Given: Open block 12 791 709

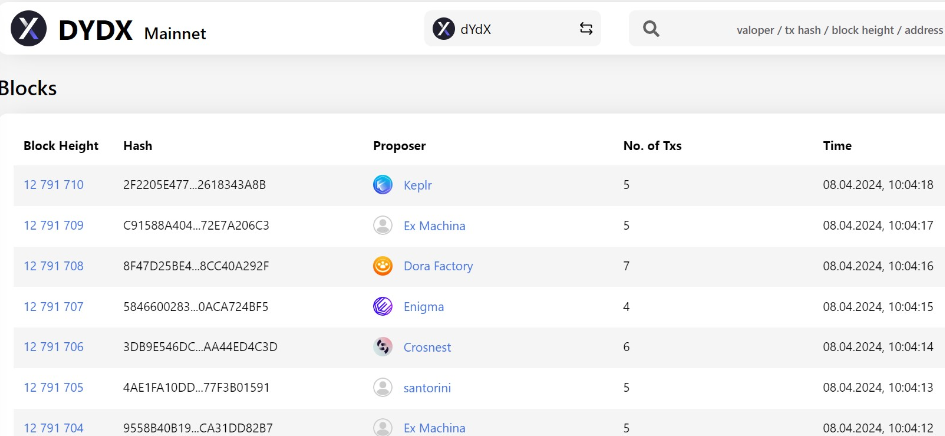Looking at the screenshot, I should coord(54,226).
